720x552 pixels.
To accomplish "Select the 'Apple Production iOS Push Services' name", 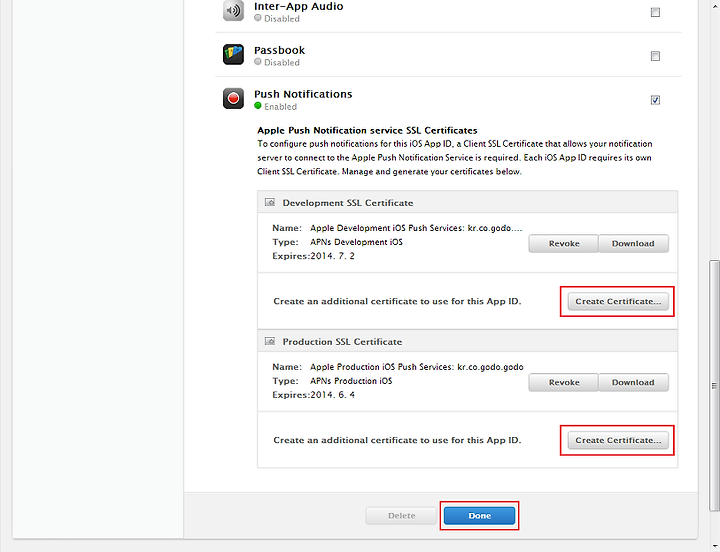I will pos(416,367).
